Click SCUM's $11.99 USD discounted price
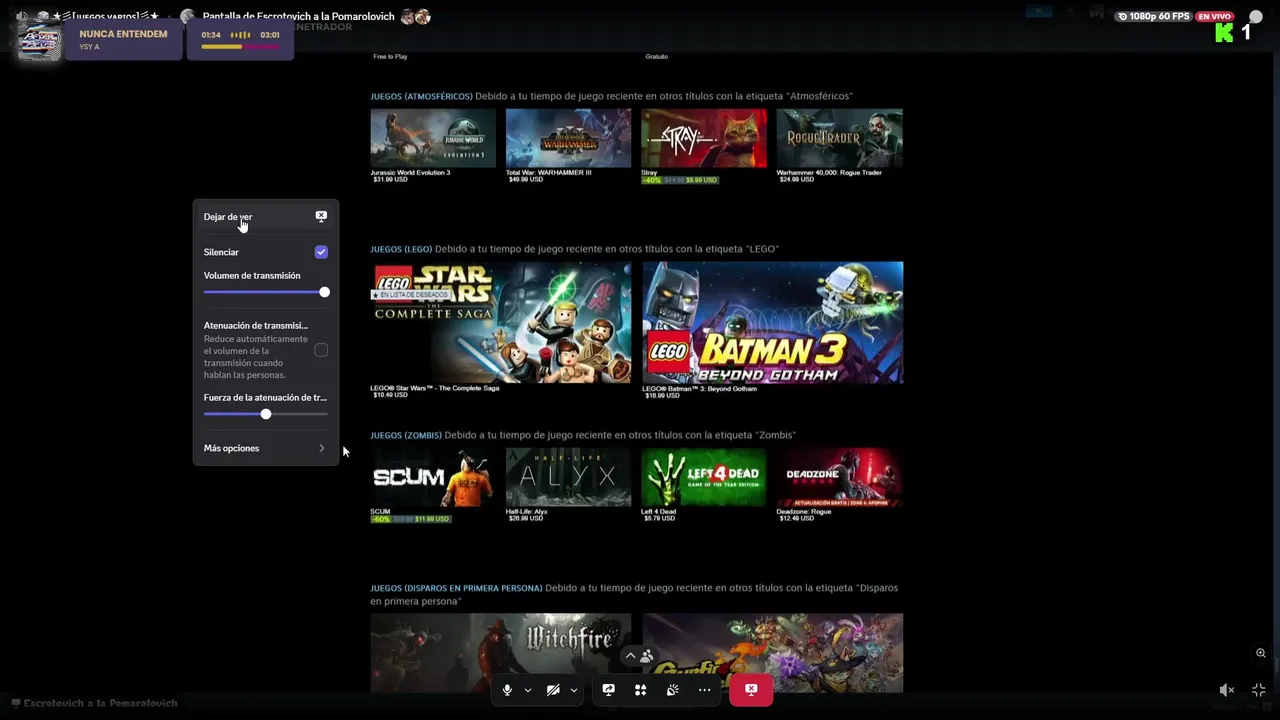Screen dimensions: 1280x720 432,519
